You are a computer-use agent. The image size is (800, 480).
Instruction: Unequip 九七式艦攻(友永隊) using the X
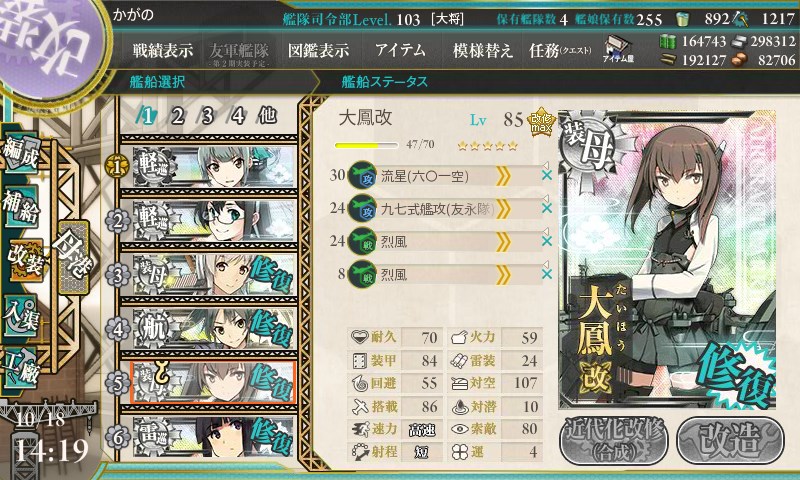click(x=547, y=208)
